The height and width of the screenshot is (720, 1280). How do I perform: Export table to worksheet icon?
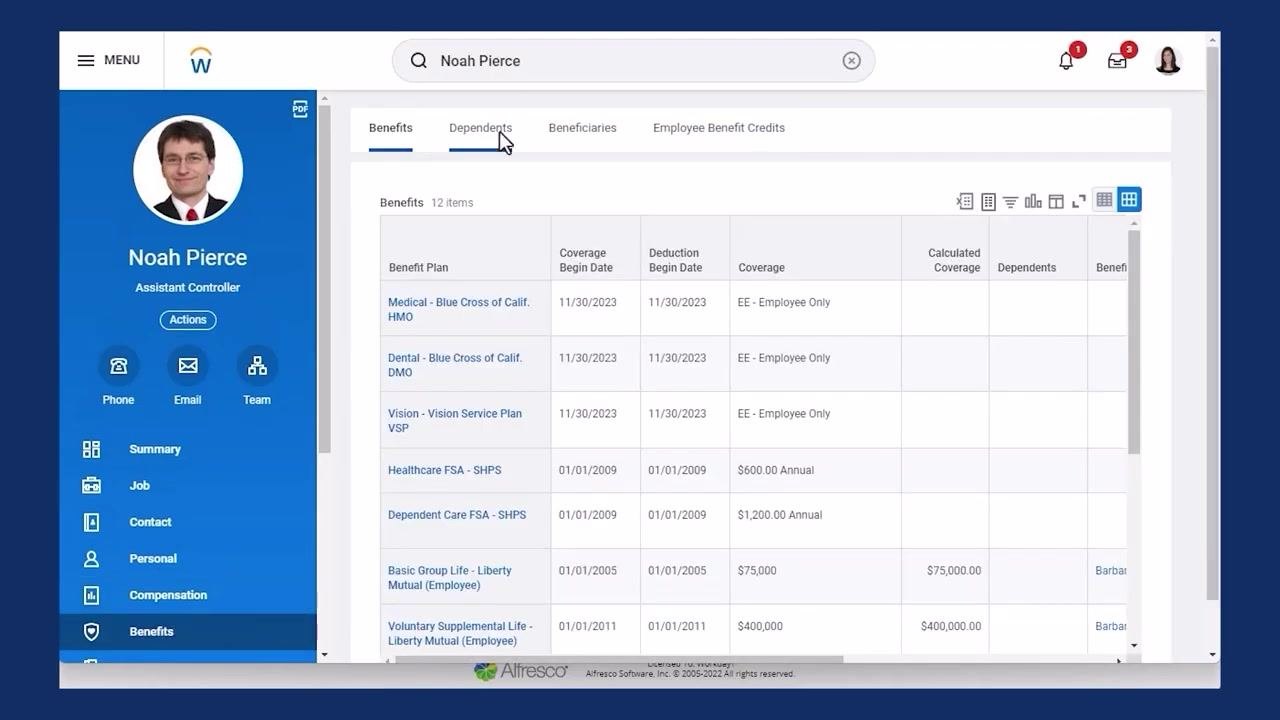(988, 201)
